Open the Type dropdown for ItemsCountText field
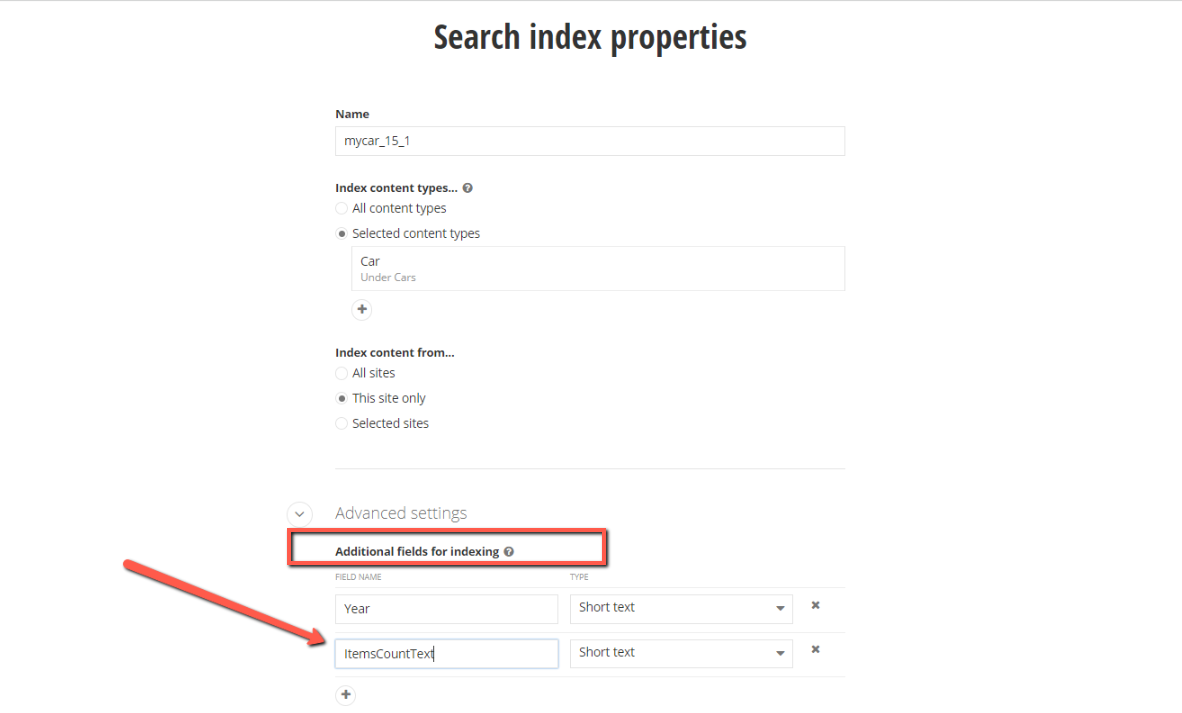 pyautogui.click(x=681, y=653)
